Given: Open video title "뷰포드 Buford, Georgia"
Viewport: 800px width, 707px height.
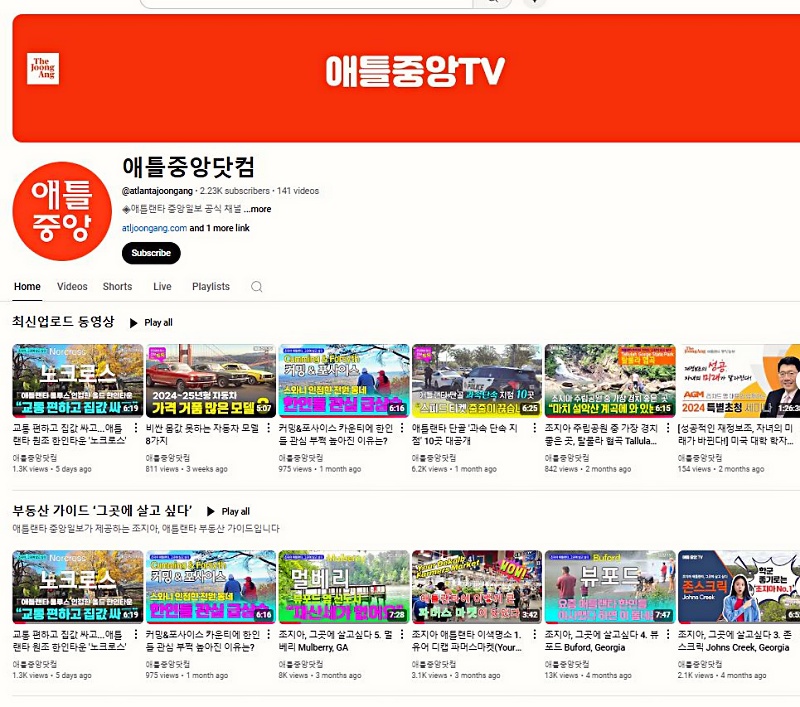Looking at the screenshot, I should click(x=602, y=641).
